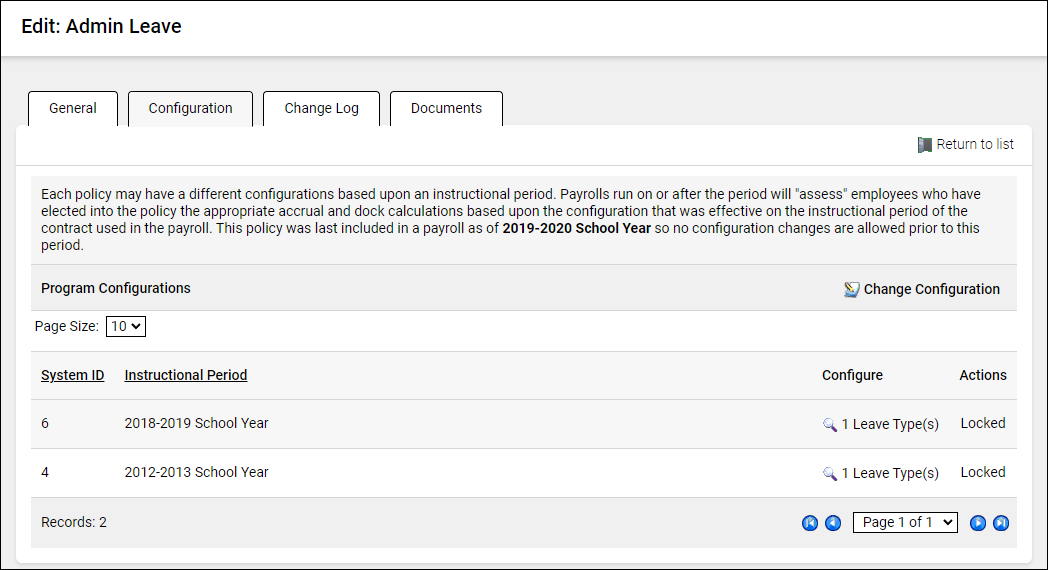Switch to the Change Log tab
The height and width of the screenshot is (570, 1048).
tap(321, 109)
